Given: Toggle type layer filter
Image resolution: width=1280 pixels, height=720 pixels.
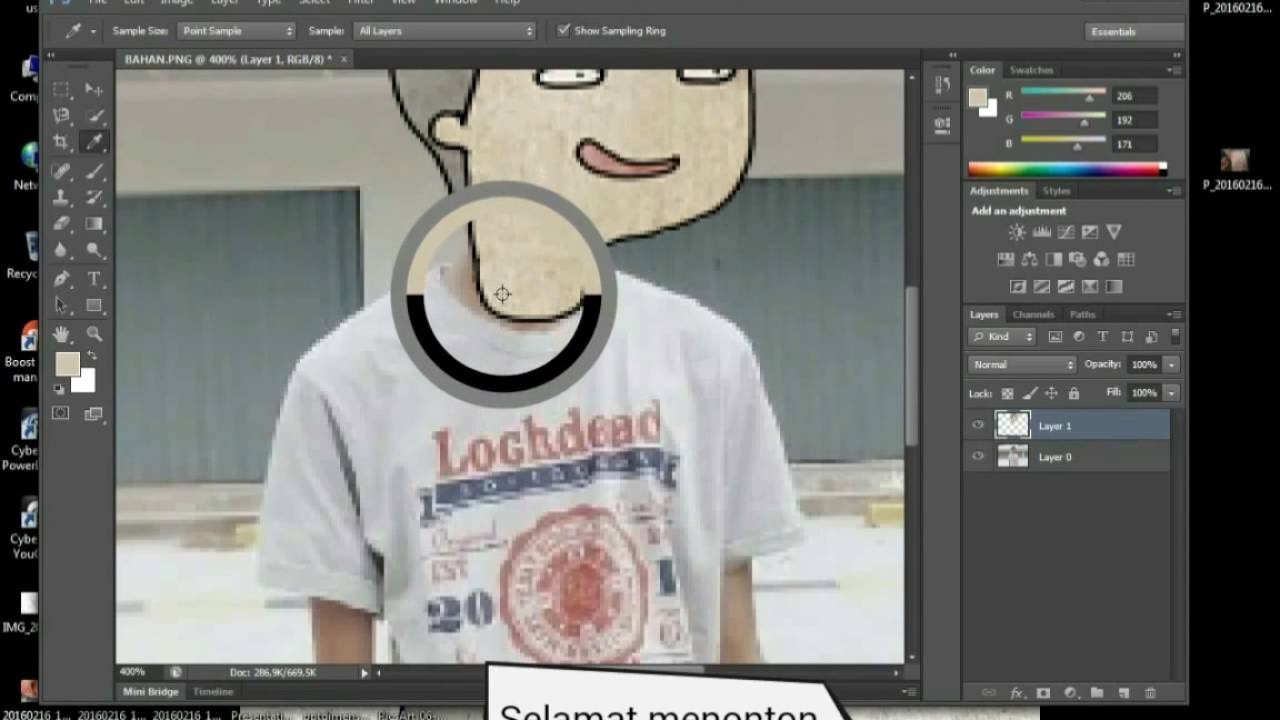Looking at the screenshot, I should pos(1103,337).
